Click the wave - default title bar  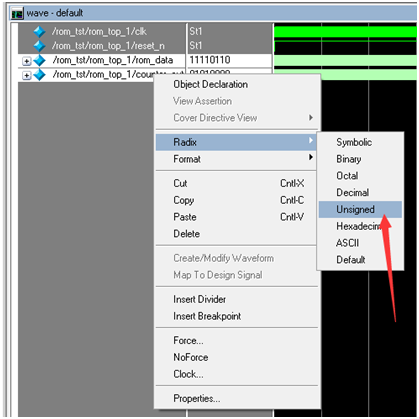(x=213, y=14)
